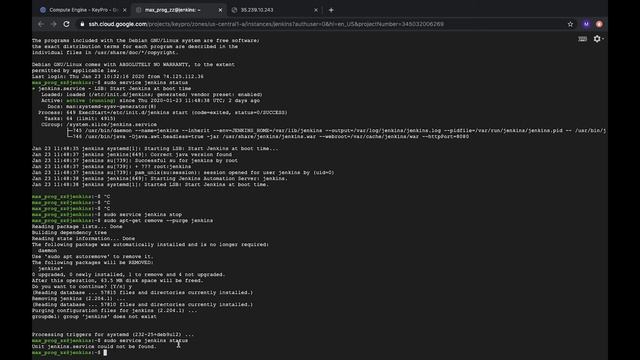This screenshot has height=360, width=640.
Task: Reload the SSH page
Action: click(x=67, y=24)
